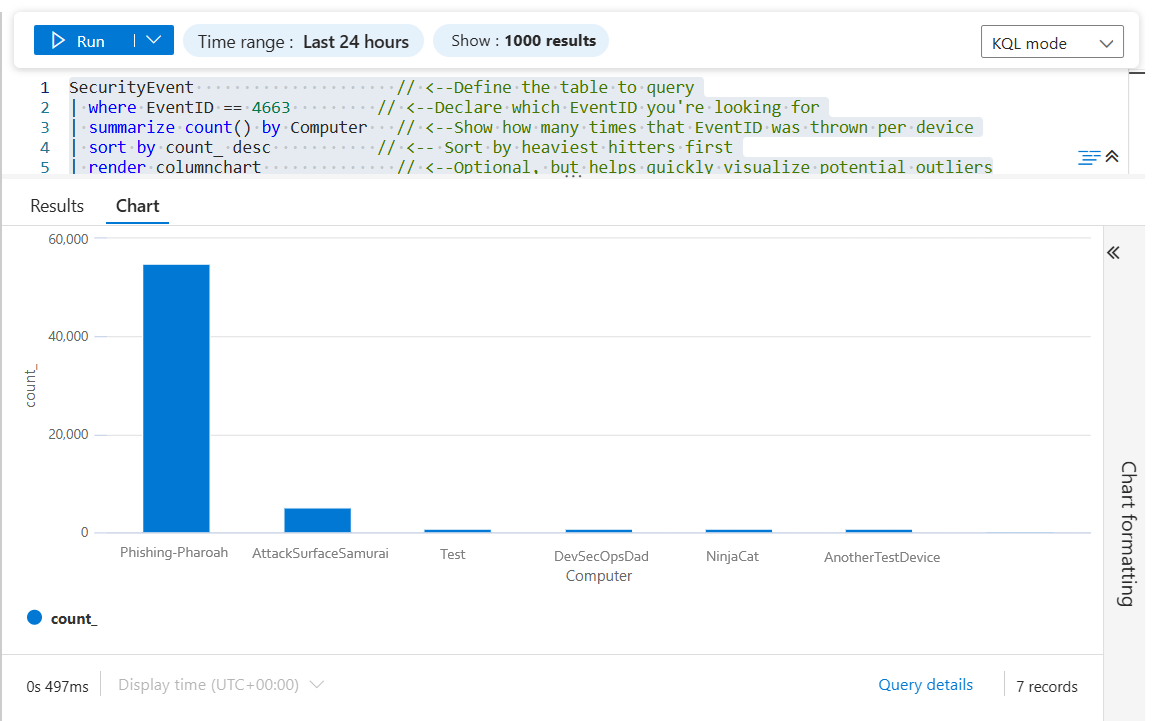Click SecurityEvent on line one of query
Image resolution: width=1157 pixels, height=721 pixels.
pyautogui.click(x=131, y=87)
